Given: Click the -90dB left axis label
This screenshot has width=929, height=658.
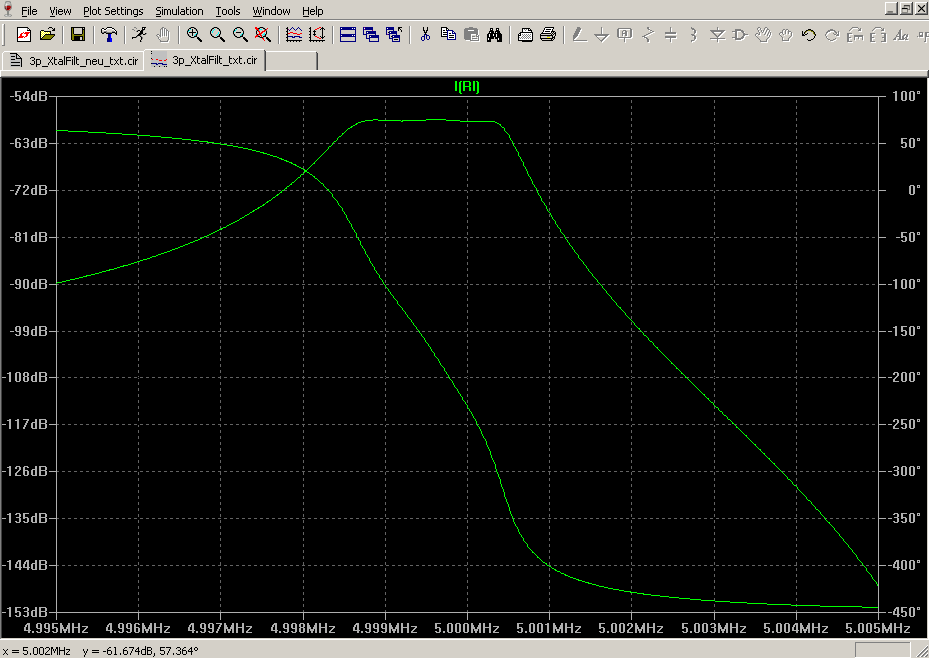Looking at the screenshot, I should [28, 284].
